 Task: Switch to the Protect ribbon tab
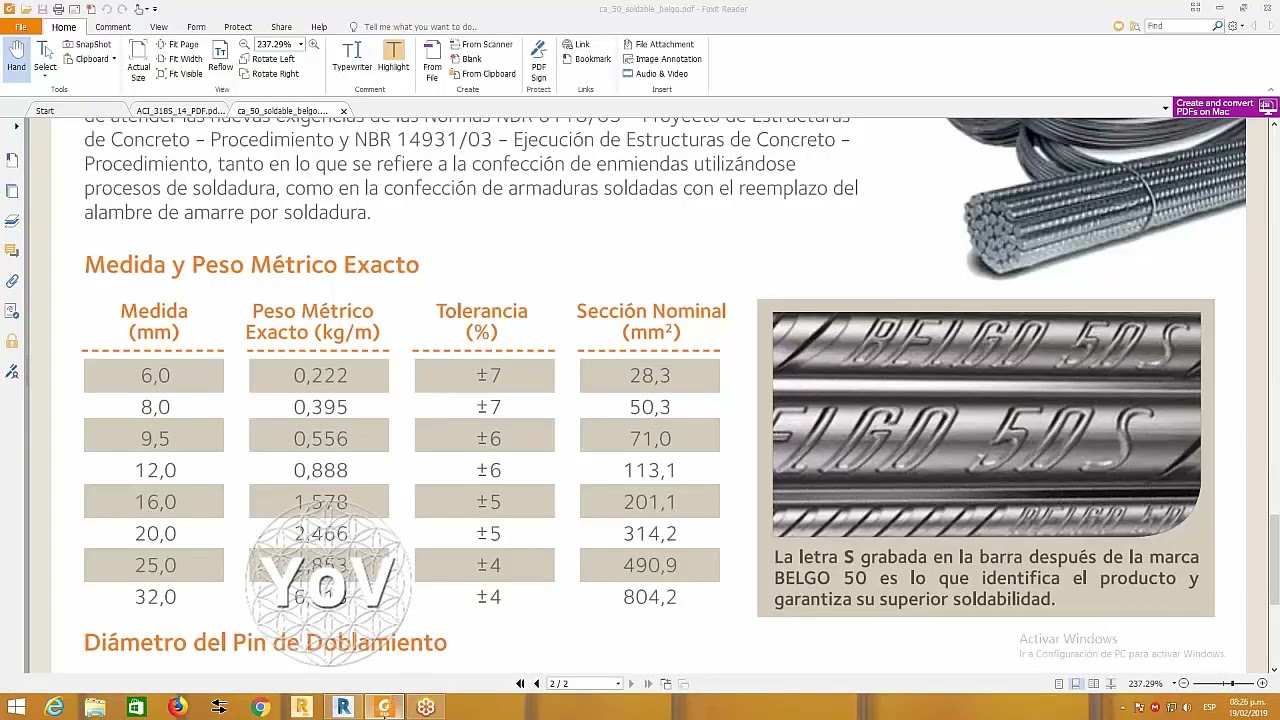[238, 27]
